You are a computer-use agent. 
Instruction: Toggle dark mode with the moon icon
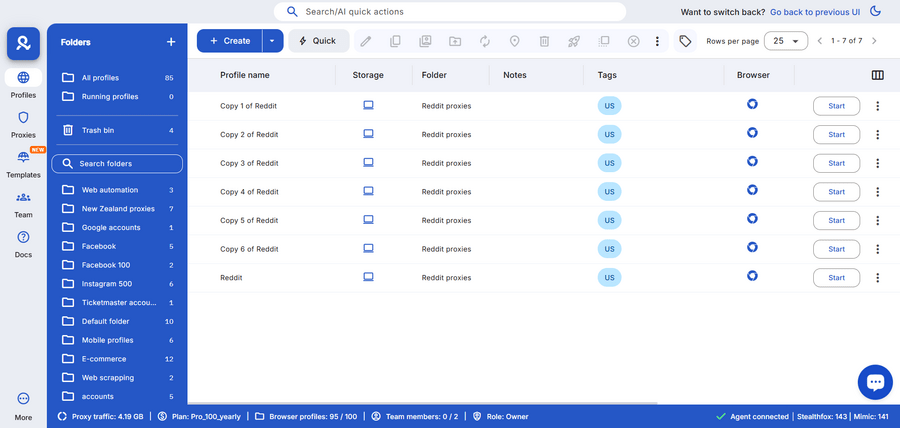(x=876, y=12)
